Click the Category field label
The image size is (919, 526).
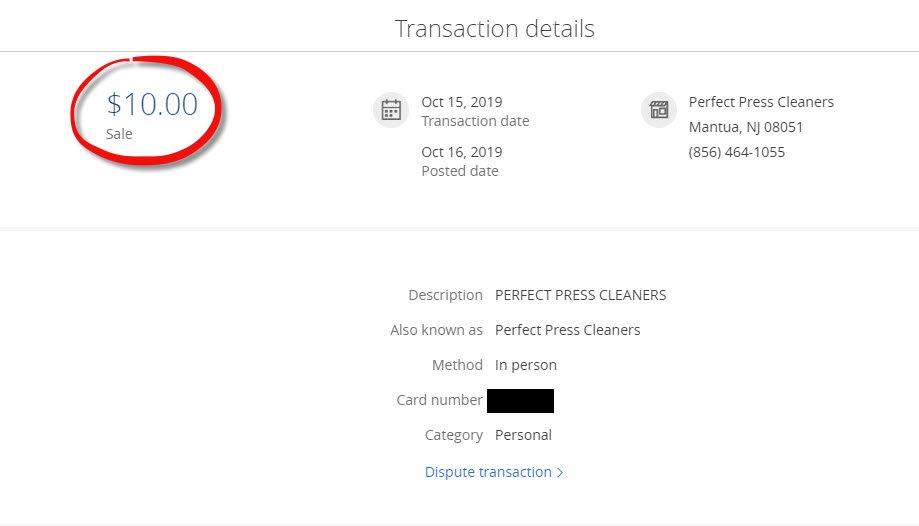point(454,436)
